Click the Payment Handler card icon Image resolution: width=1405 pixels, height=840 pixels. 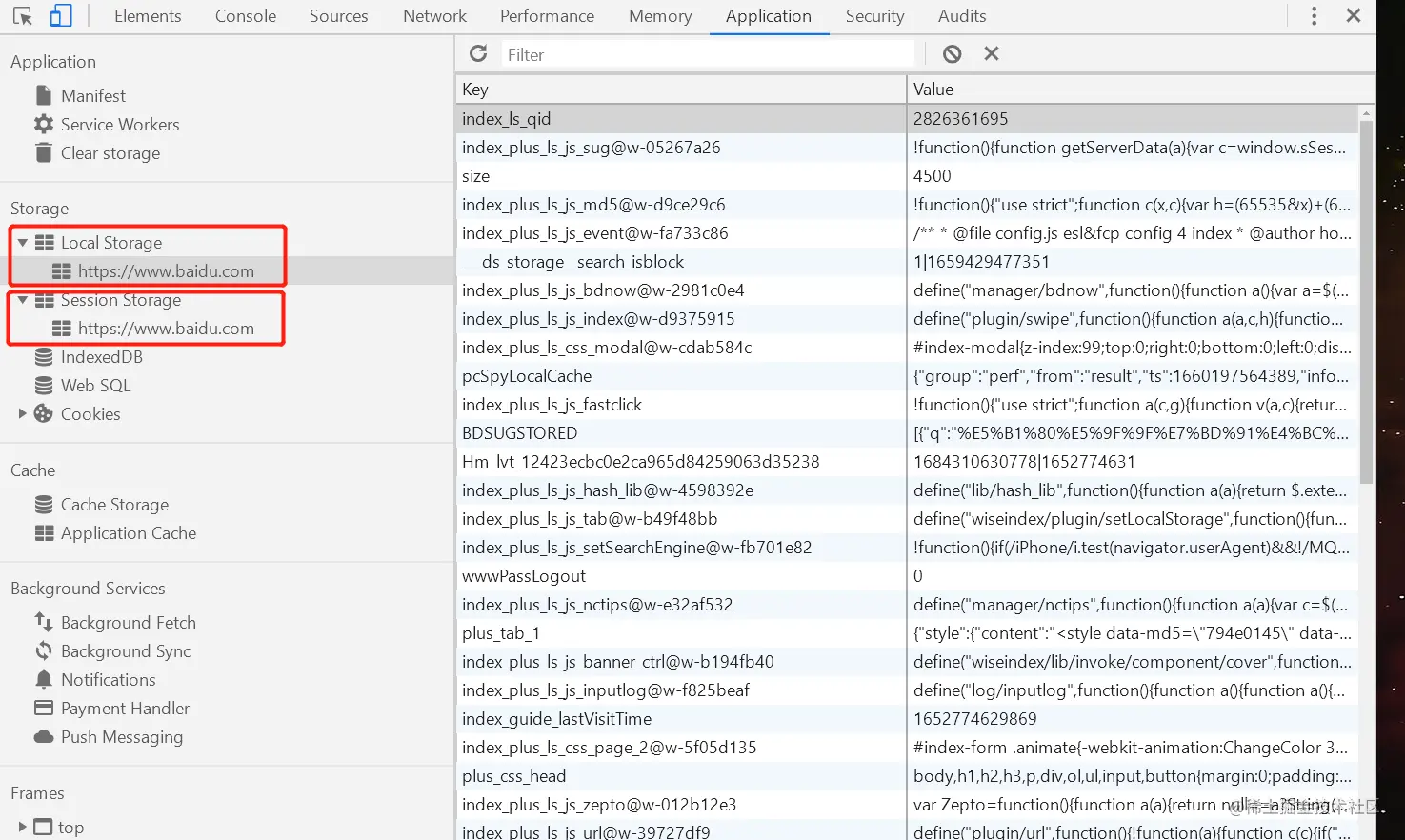[44, 708]
